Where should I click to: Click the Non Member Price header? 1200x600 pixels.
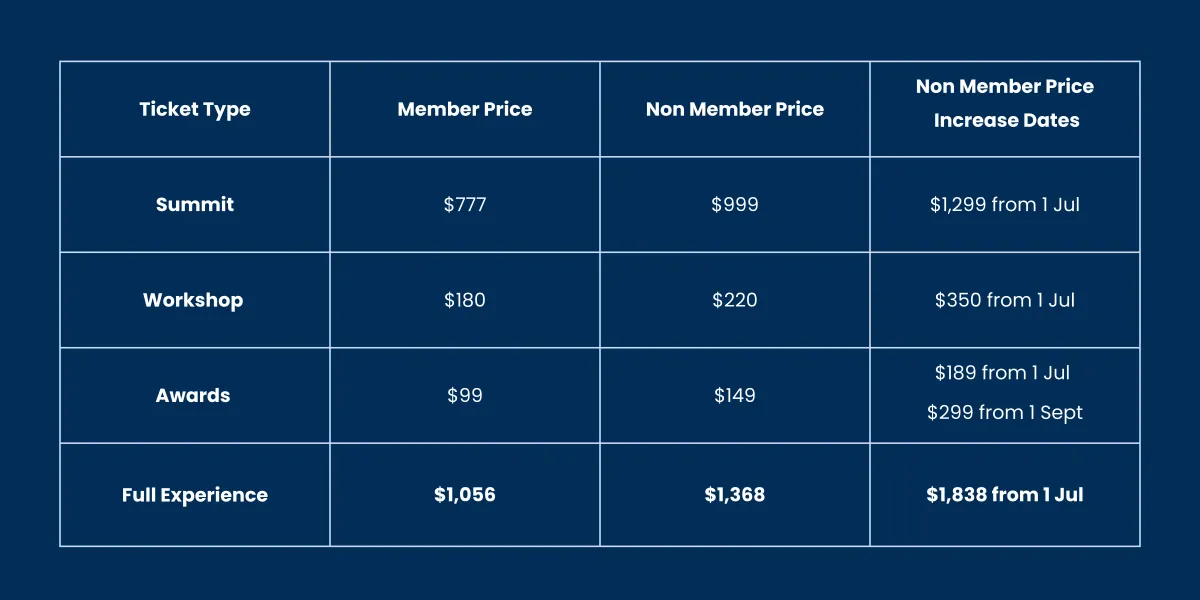click(x=735, y=109)
